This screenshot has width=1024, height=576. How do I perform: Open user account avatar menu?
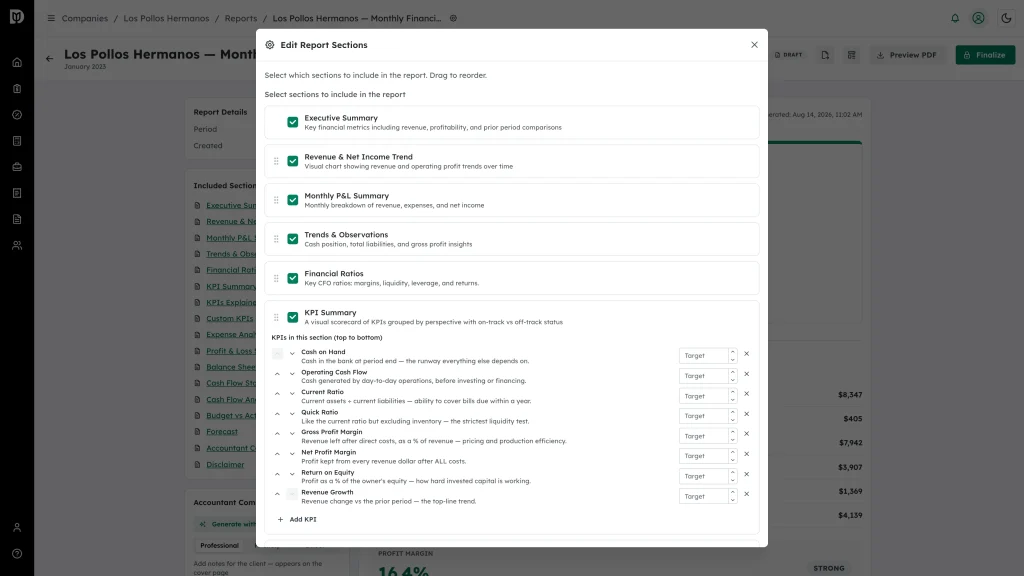click(x=978, y=18)
